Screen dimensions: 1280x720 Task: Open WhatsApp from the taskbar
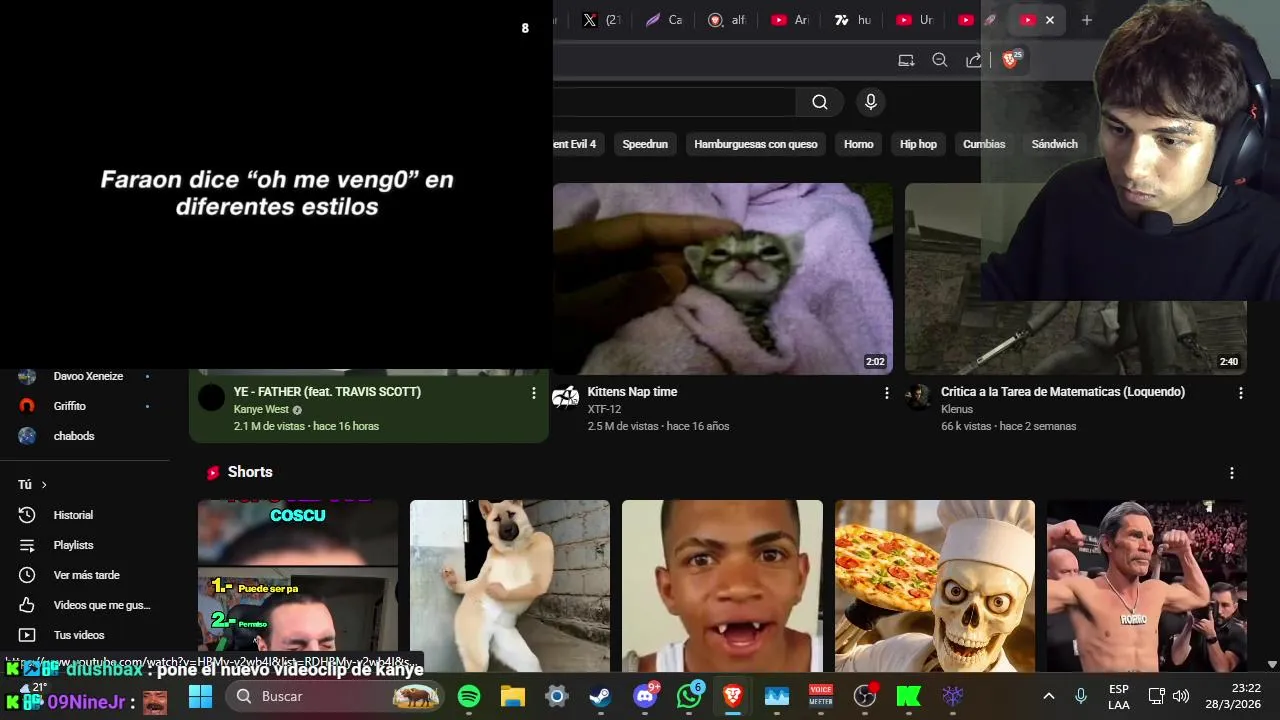point(689,696)
